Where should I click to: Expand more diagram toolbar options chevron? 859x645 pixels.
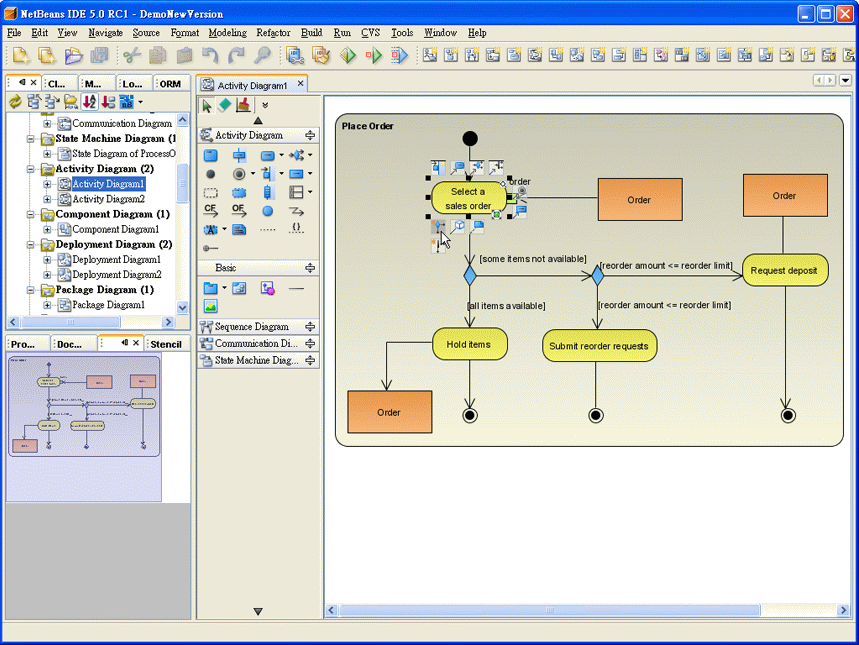point(265,105)
